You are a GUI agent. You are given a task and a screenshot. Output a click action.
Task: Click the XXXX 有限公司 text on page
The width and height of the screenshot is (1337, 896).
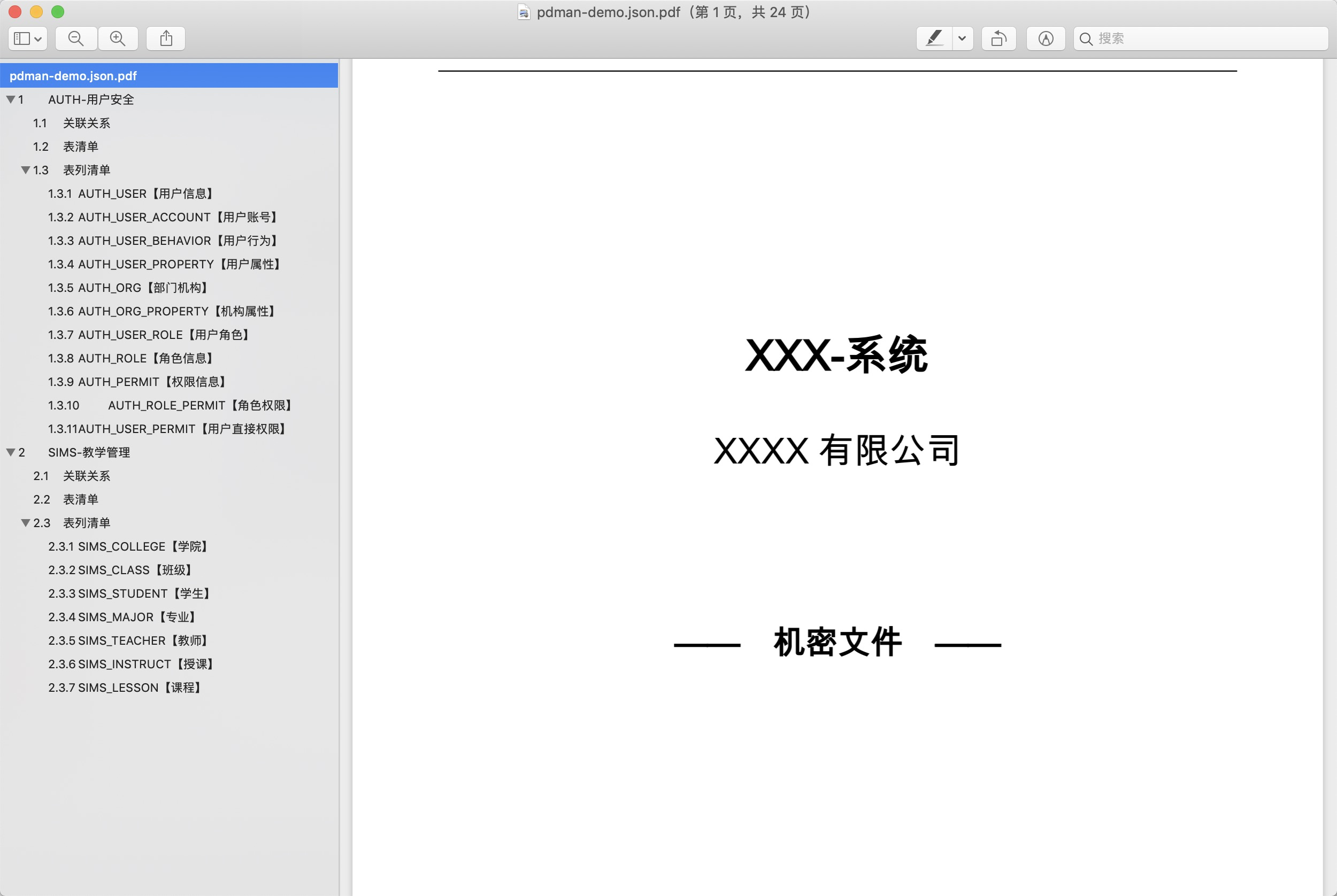pos(836,450)
